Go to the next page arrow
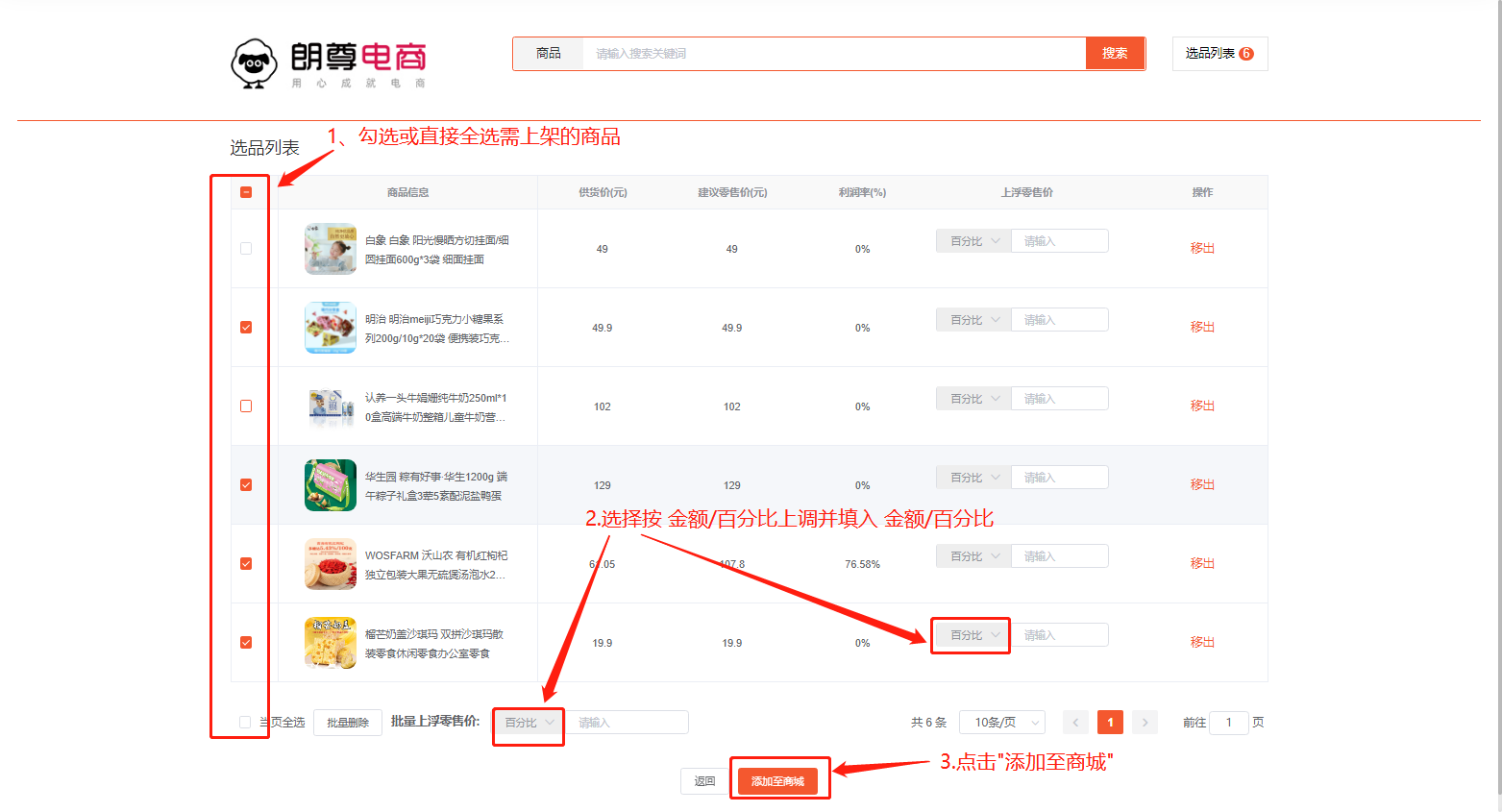Image resolution: width=1502 pixels, height=812 pixels. click(x=1145, y=723)
